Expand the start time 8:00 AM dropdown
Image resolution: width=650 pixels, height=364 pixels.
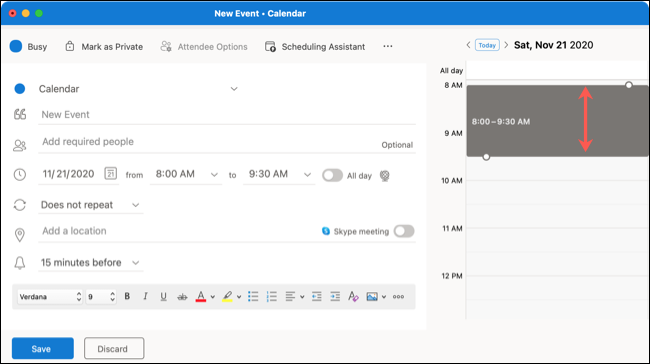pos(214,175)
